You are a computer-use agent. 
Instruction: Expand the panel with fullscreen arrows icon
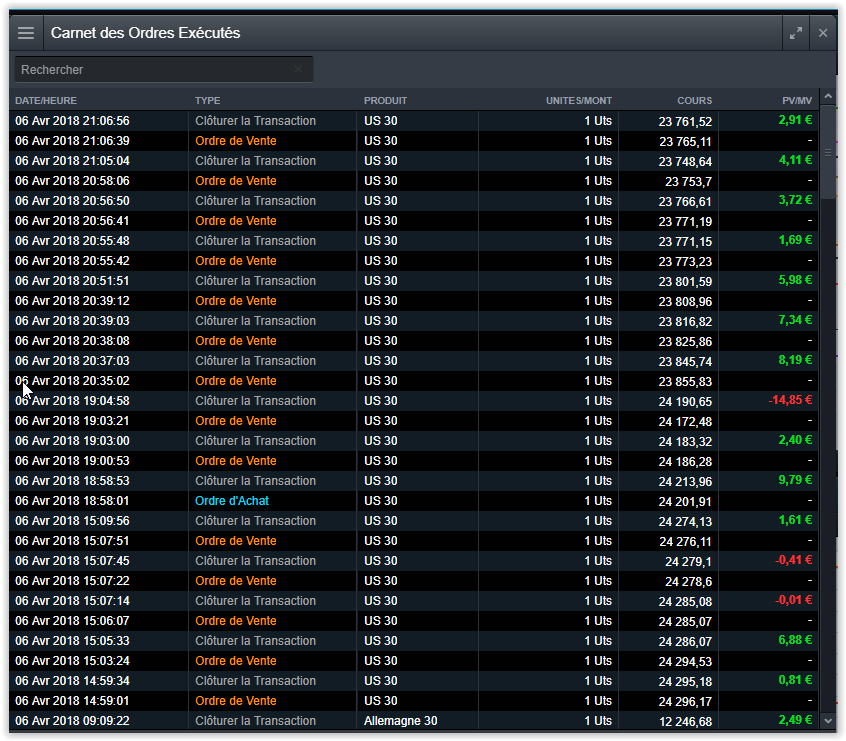(x=796, y=33)
